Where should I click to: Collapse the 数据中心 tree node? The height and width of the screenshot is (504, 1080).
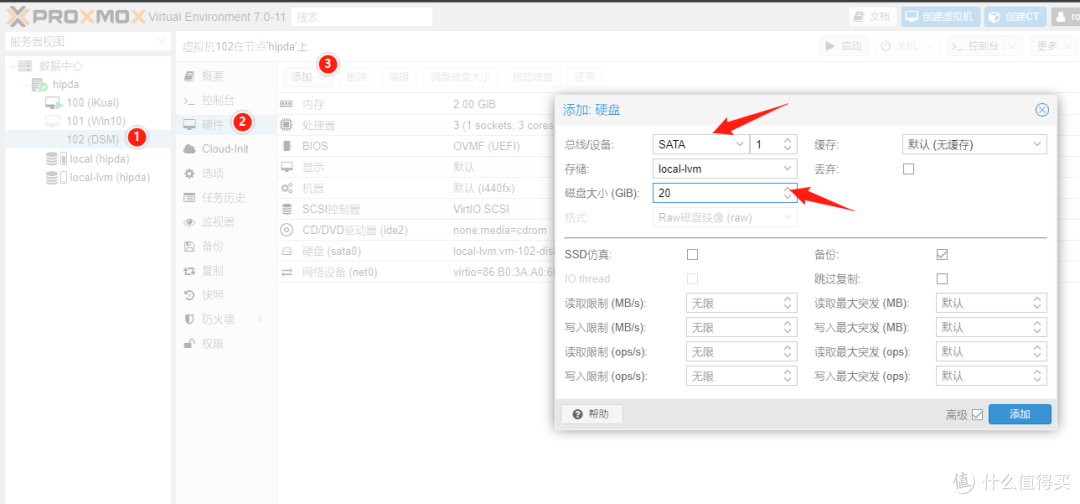coord(12,66)
